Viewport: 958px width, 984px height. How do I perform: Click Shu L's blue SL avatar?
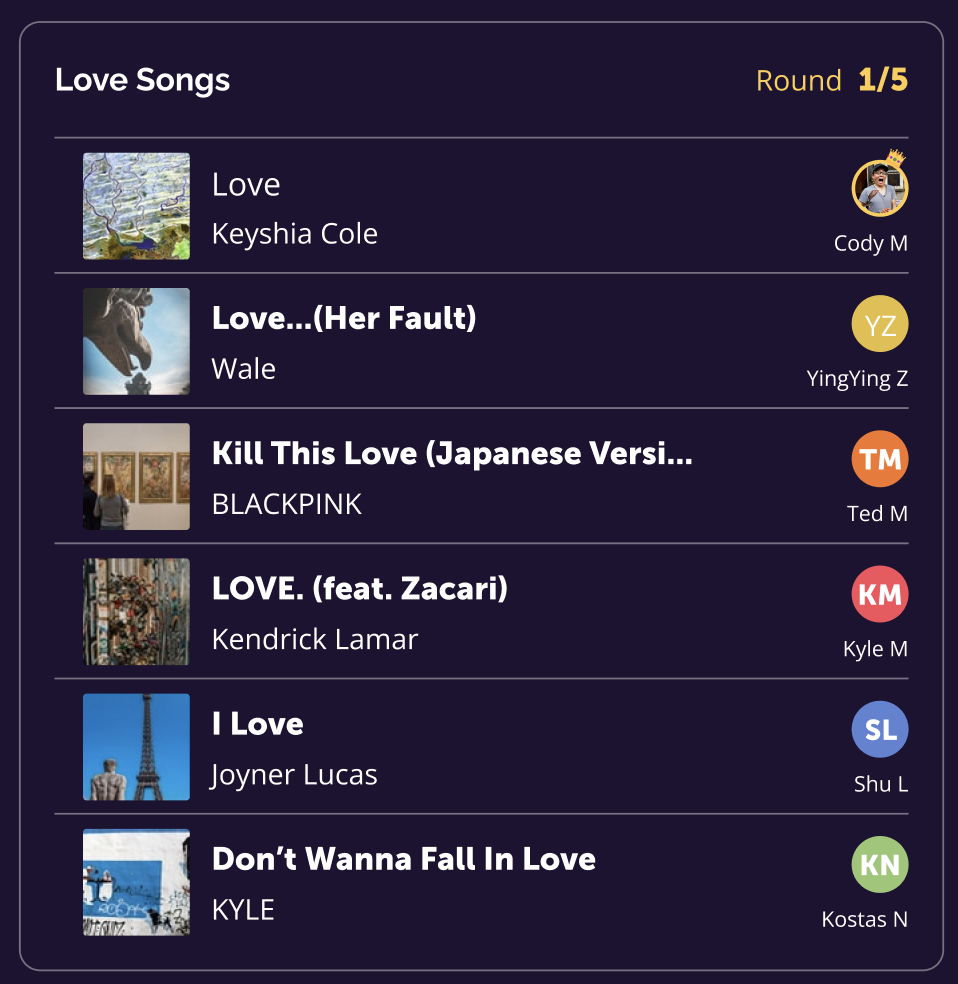coord(878,729)
